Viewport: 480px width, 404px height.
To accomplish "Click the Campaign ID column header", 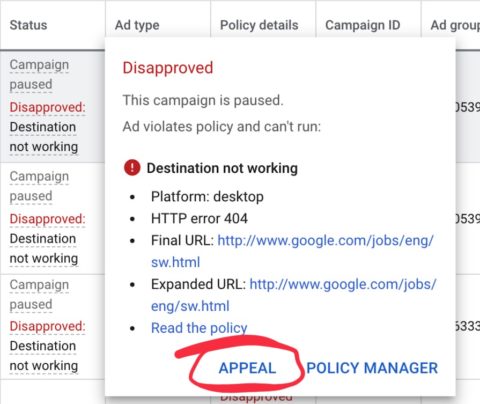I will click(x=363, y=25).
